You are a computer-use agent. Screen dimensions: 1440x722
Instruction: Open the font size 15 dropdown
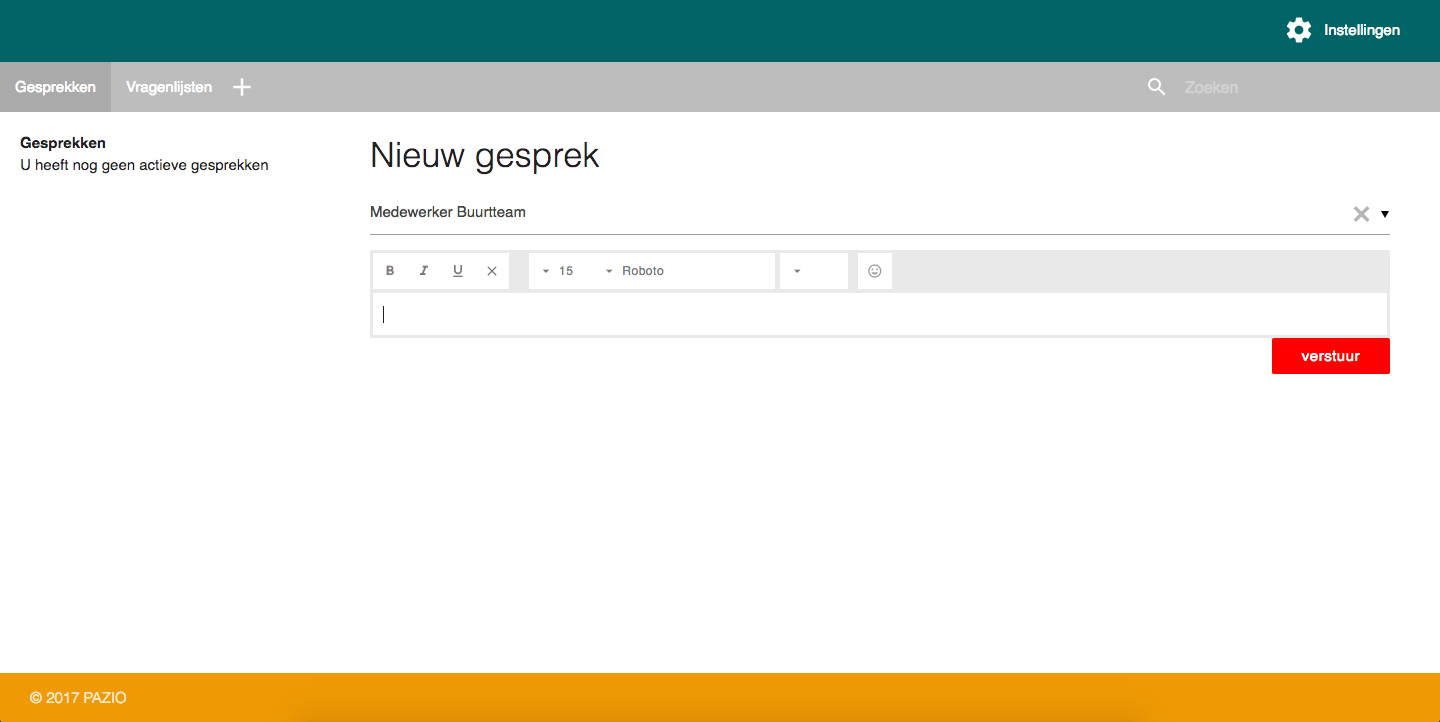[560, 271]
